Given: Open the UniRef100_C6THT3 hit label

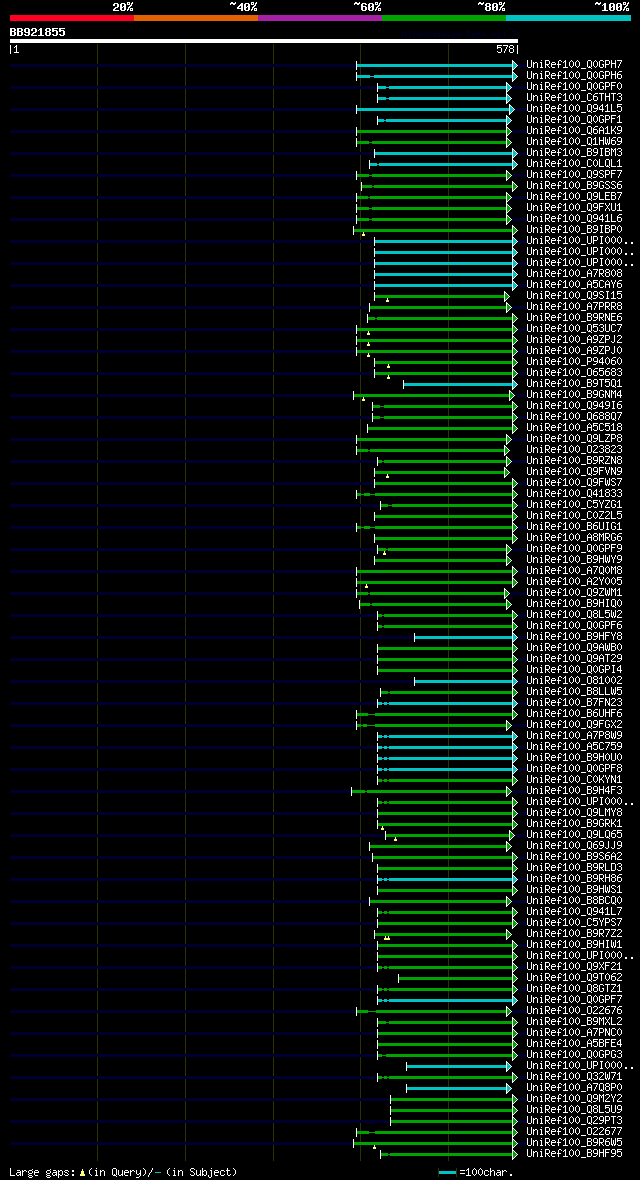Looking at the screenshot, I should pyautogui.click(x=574, y=98).
